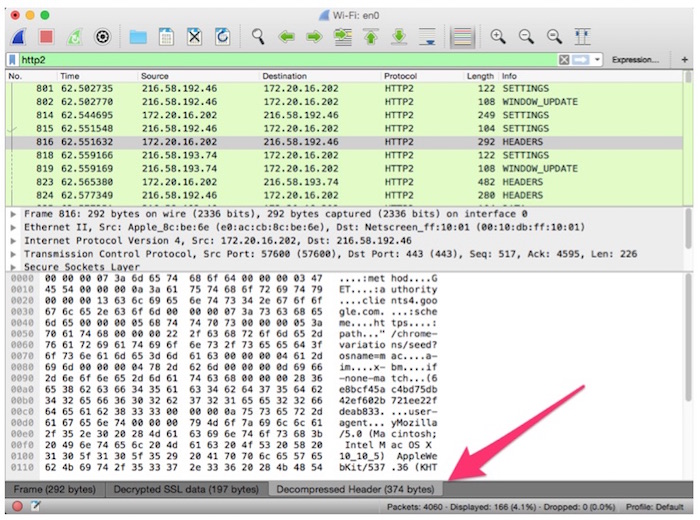
Task: Open capture options gear icon
Action: tap(103, 37)
